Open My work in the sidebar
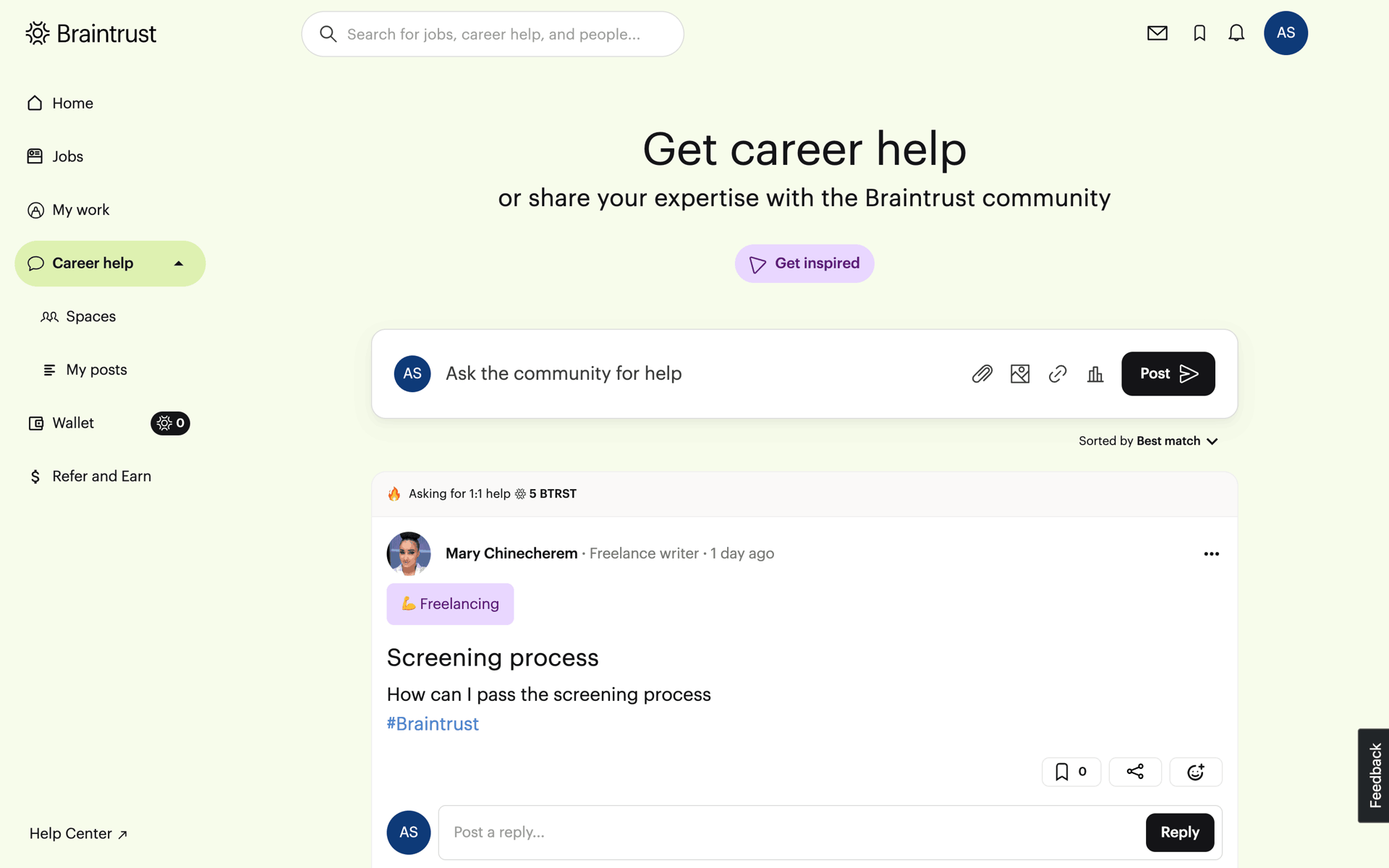1389x868 pixels. point(68,210)
